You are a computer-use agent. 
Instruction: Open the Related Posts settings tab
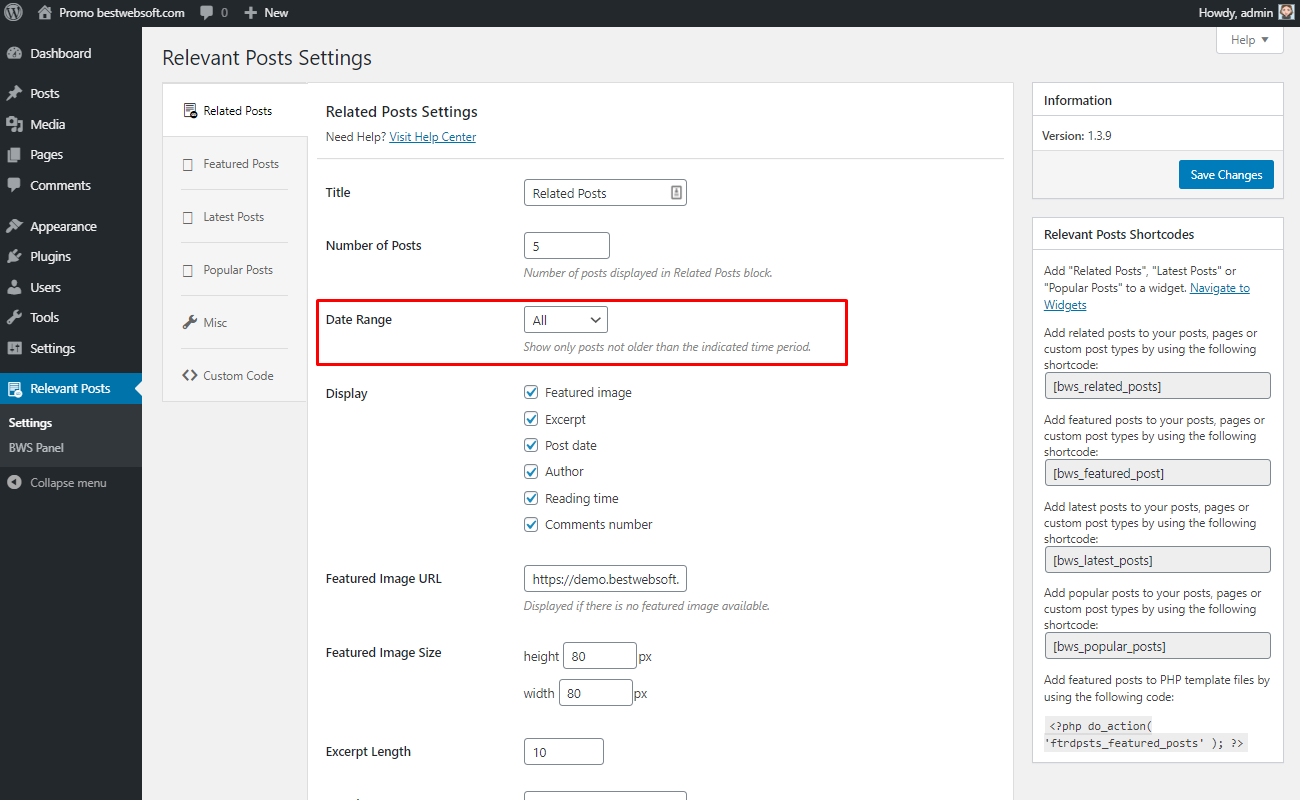pos(235,111)
